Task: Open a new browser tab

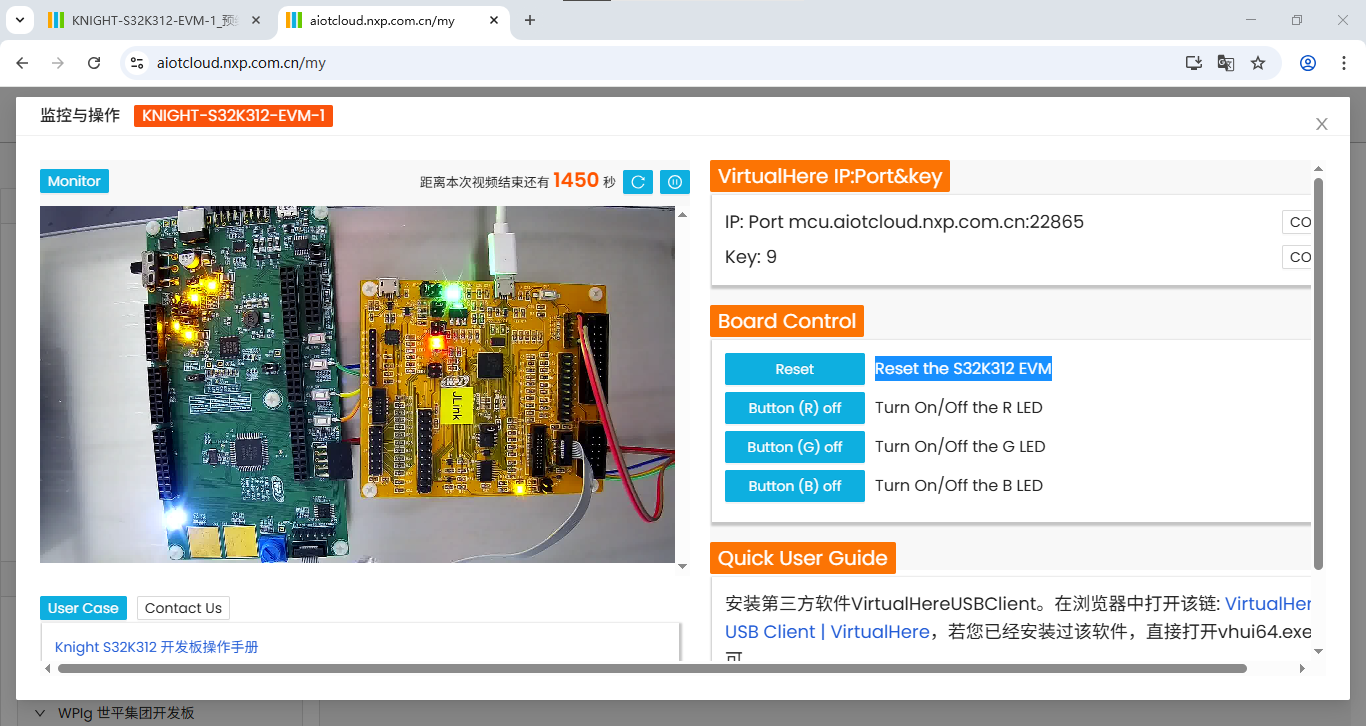Action: (x=530, y=20)
